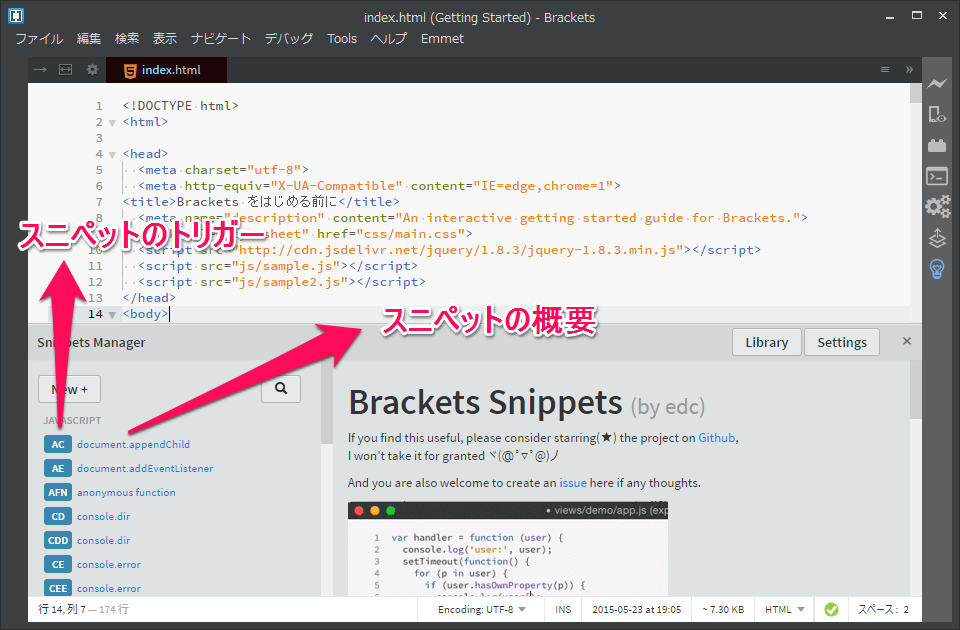960x630 pixels.
Task: Click the 2015-05-23 at 19:05 timestamp
Action: pos(637,610)
